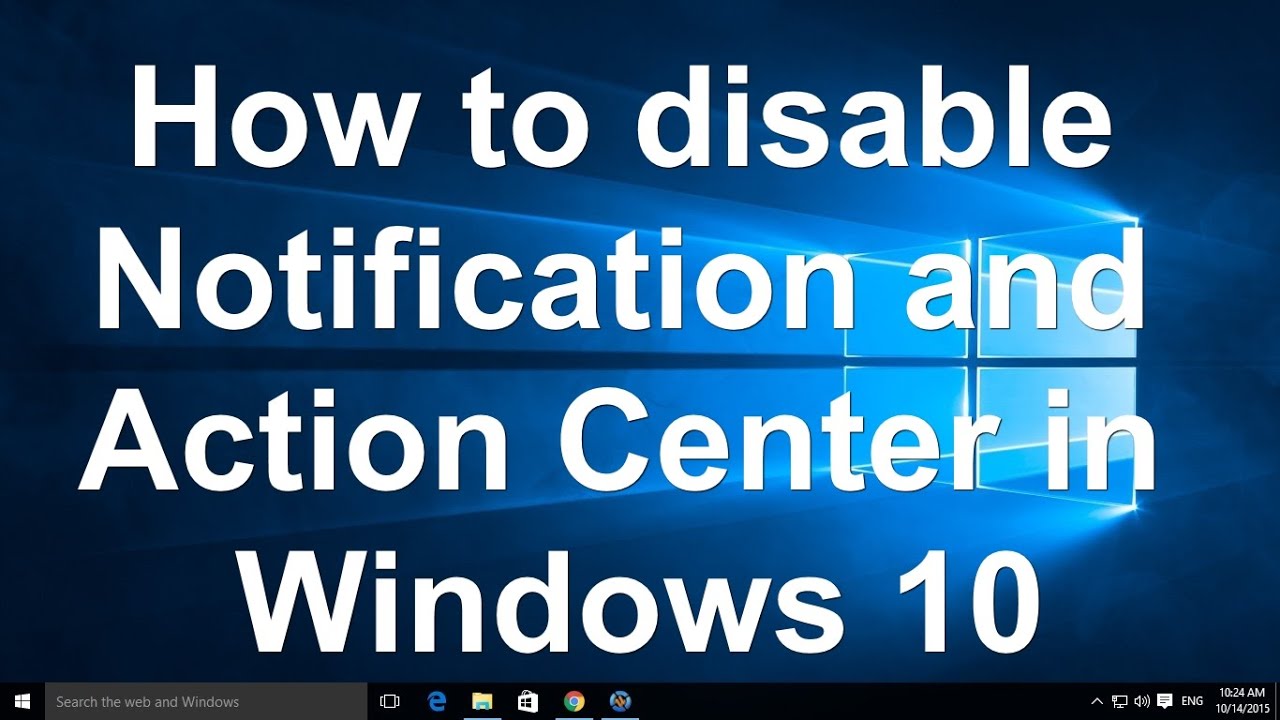This screenshot has height=720, width=1280.
Task: Launch Google Chrome from the taskbar
Action: coord(574,701)
